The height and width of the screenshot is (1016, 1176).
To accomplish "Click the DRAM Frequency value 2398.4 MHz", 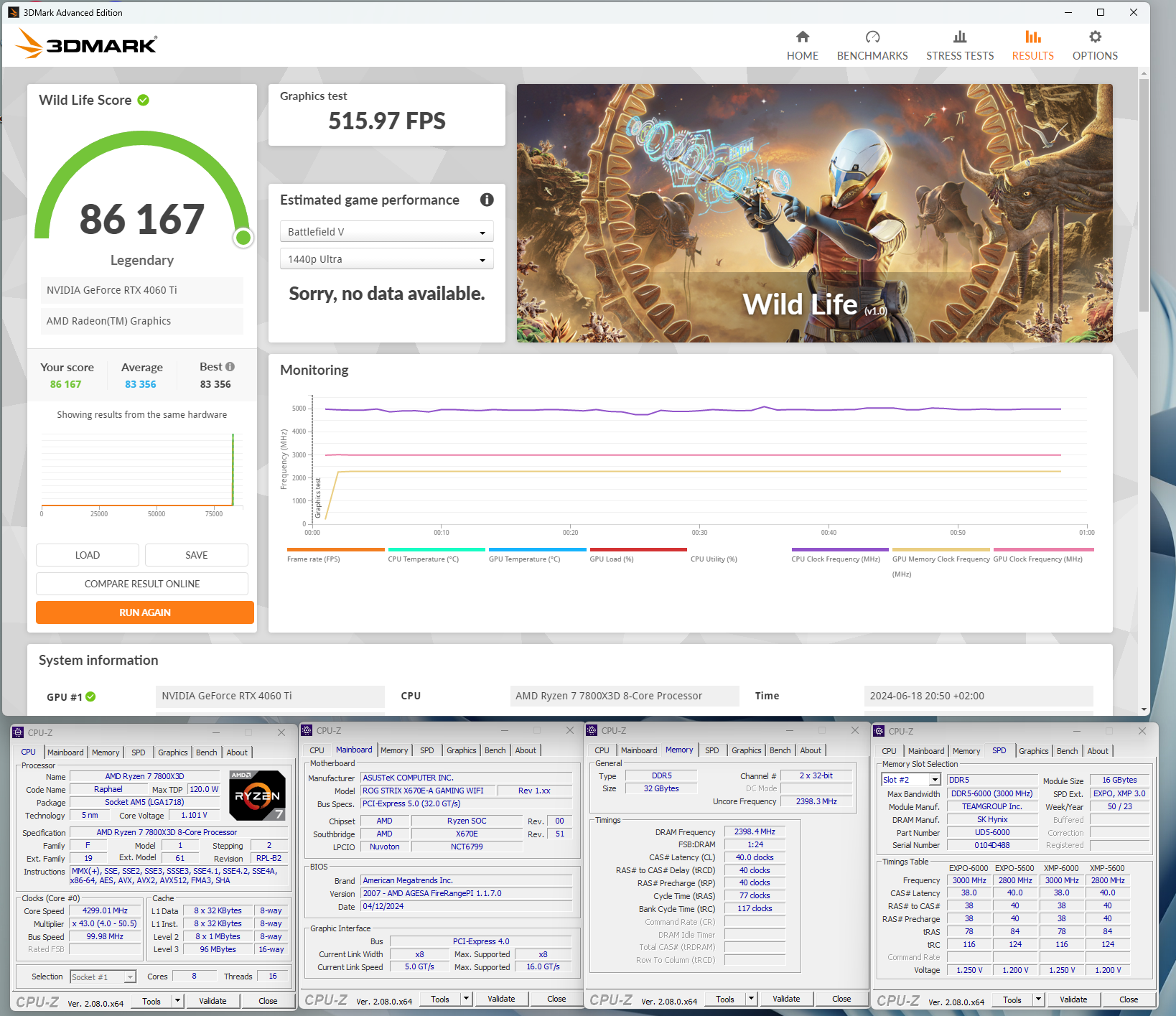I will point(755,831).
